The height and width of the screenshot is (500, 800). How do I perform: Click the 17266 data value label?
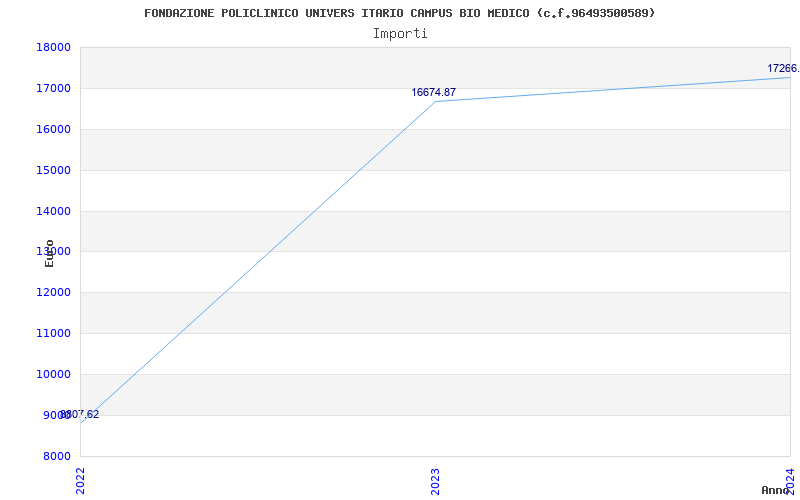784,68
